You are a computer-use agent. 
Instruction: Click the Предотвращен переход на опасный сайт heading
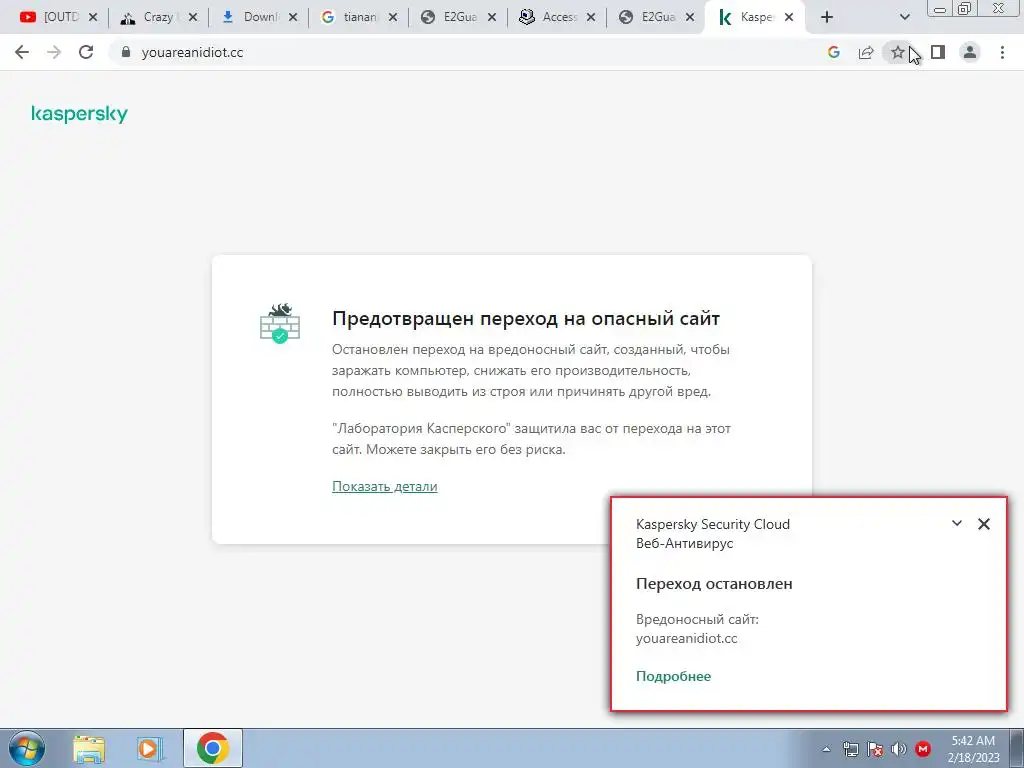(526, 319)
